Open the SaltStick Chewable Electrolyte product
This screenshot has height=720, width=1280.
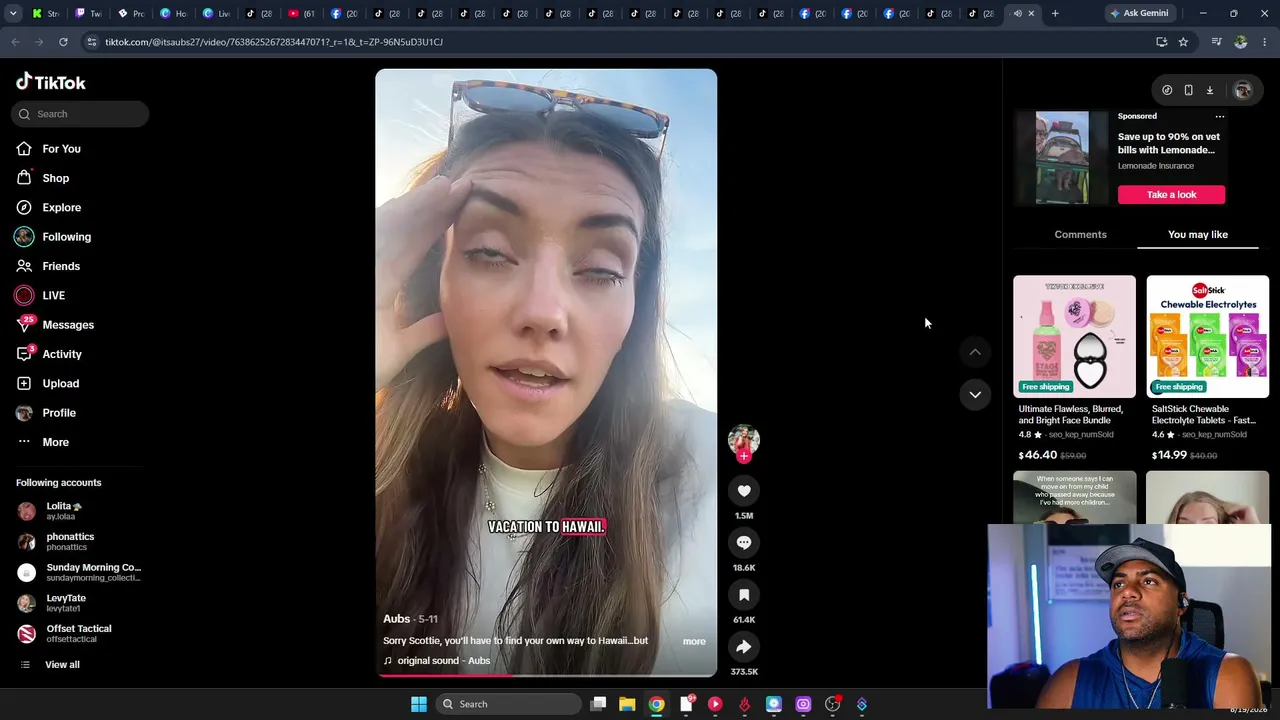tap(1208, 337)
